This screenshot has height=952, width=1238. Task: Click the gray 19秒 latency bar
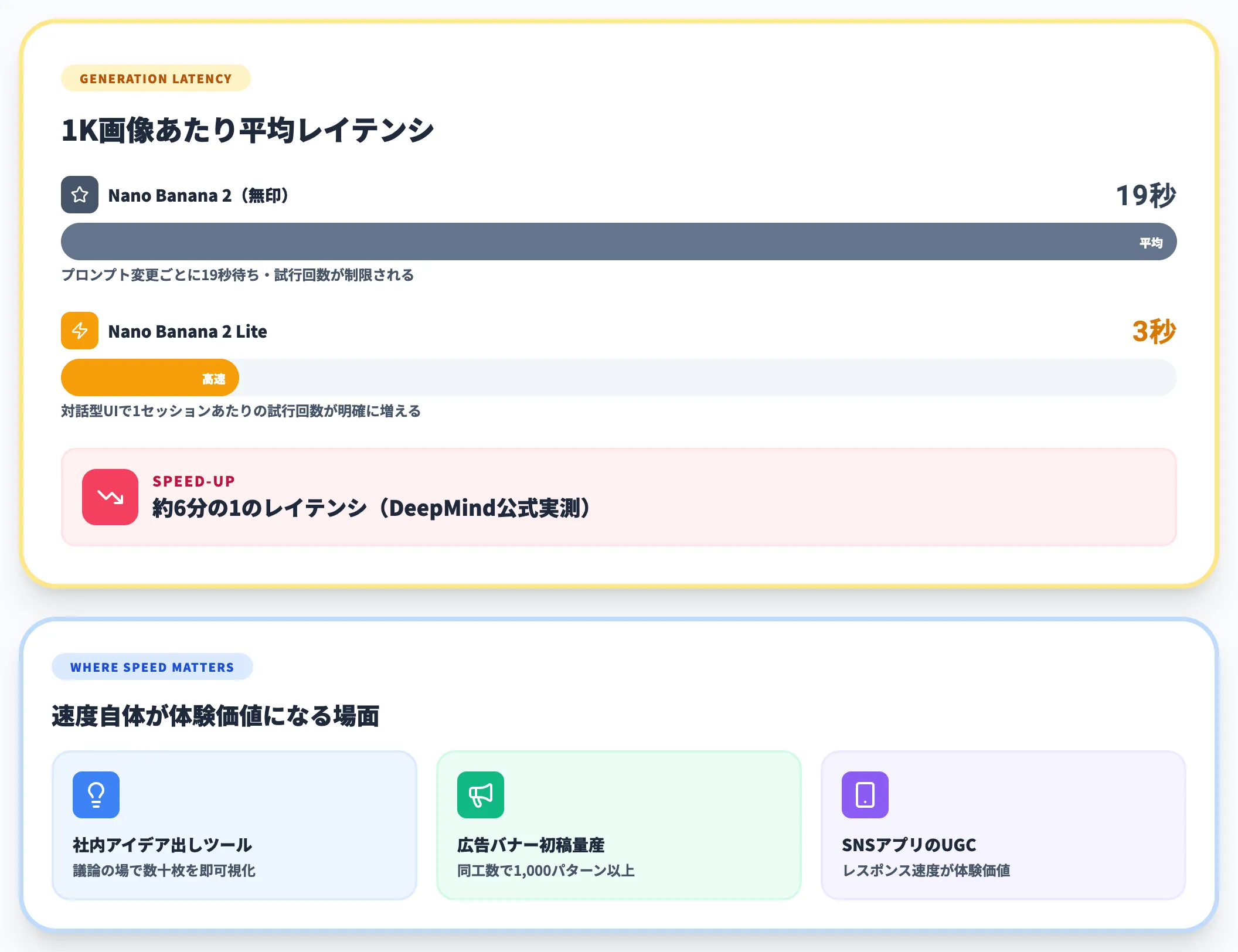(x=619, y=242)
